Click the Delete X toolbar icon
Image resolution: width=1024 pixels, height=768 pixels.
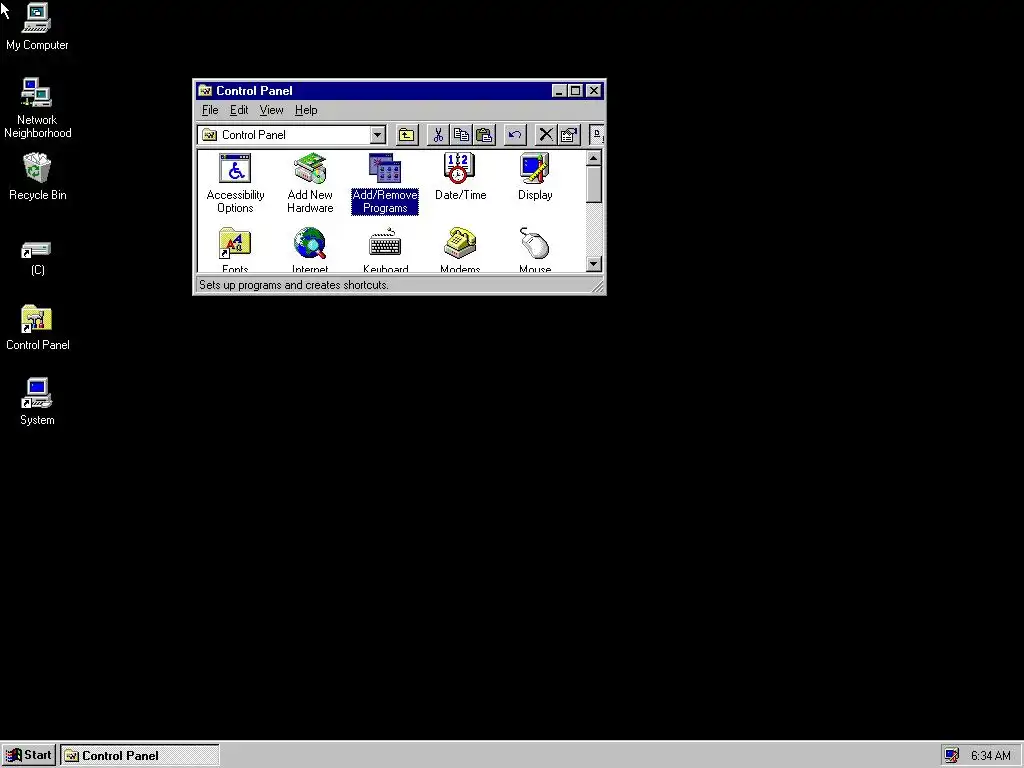545,135
